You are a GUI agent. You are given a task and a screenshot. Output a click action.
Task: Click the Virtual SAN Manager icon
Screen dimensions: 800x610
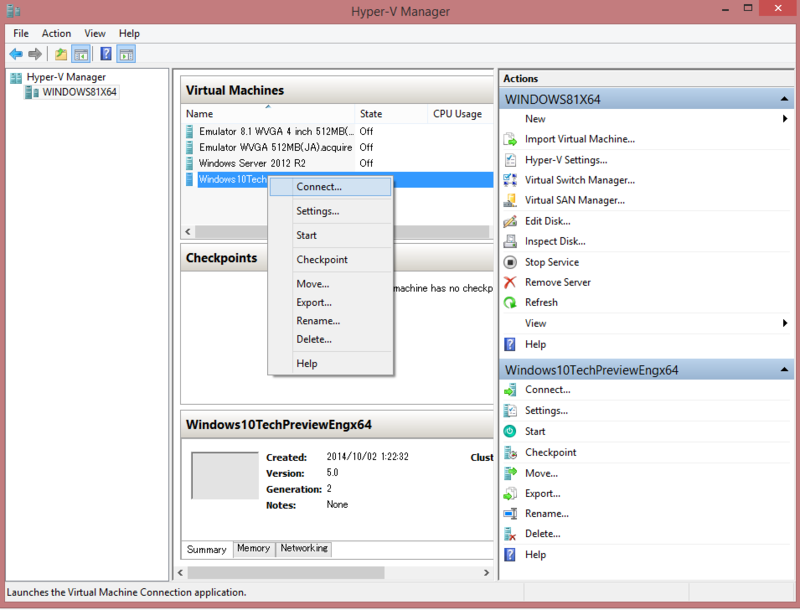[510, 200]
